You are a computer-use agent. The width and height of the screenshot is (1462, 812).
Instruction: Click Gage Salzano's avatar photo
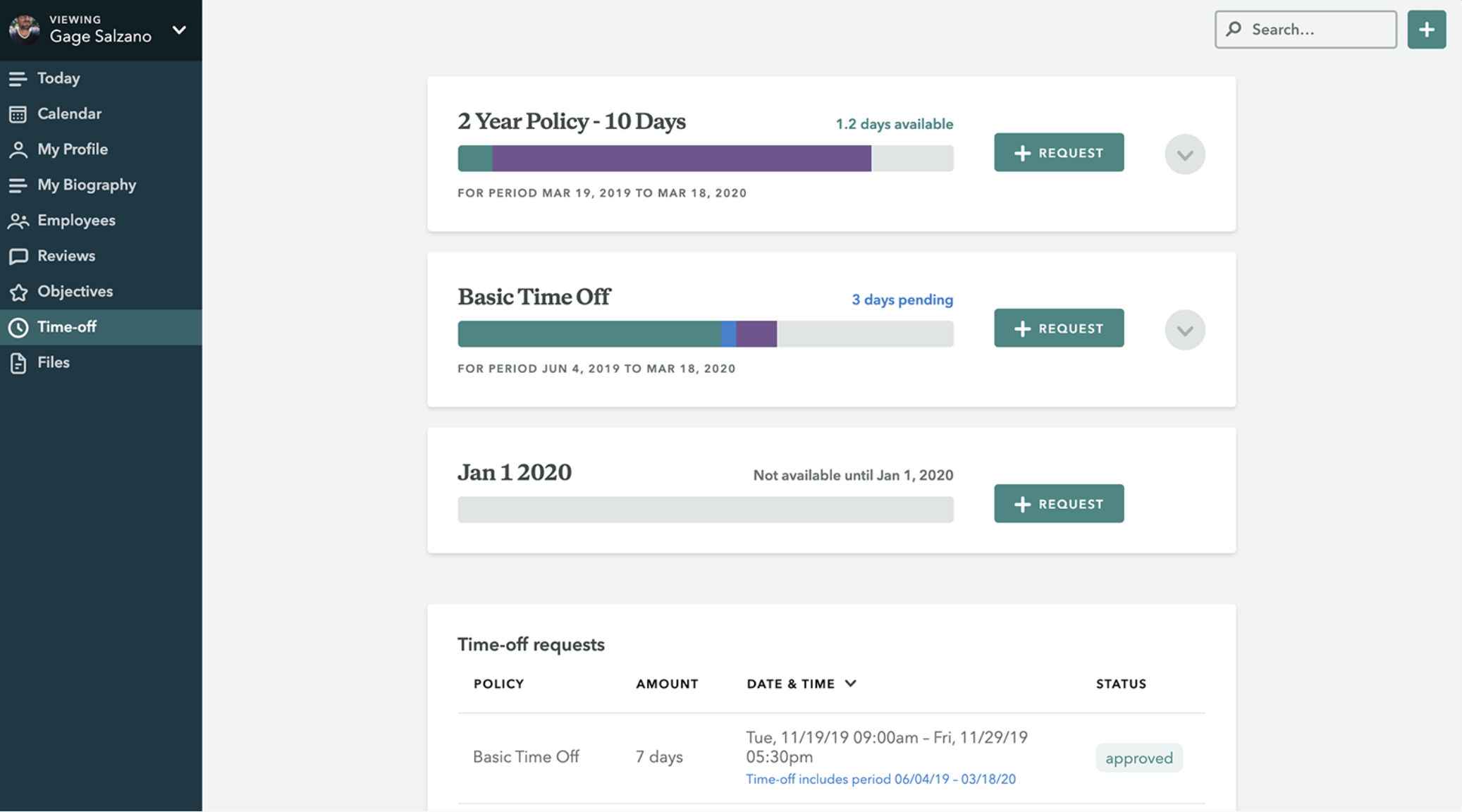[x=25, y=30]
